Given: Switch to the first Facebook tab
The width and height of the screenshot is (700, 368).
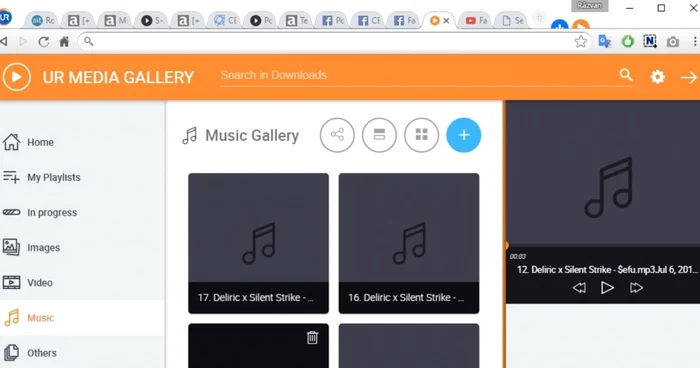Looking at the screenshot, I should tap(333, 21).
